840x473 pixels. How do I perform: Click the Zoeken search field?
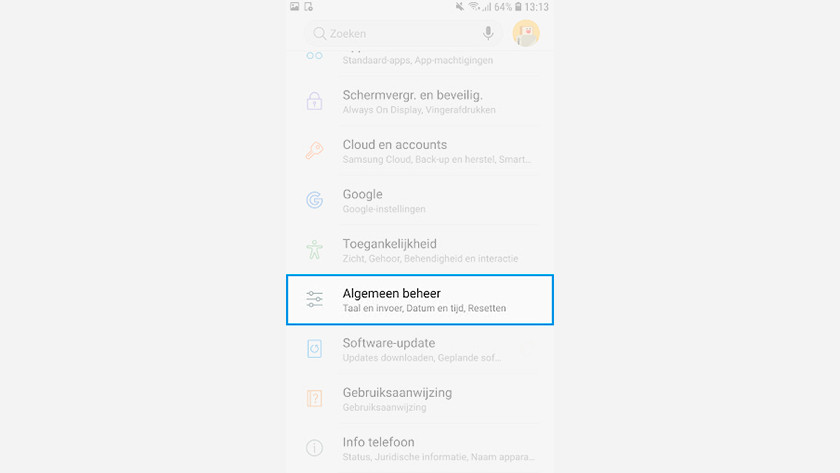(403, 33)
